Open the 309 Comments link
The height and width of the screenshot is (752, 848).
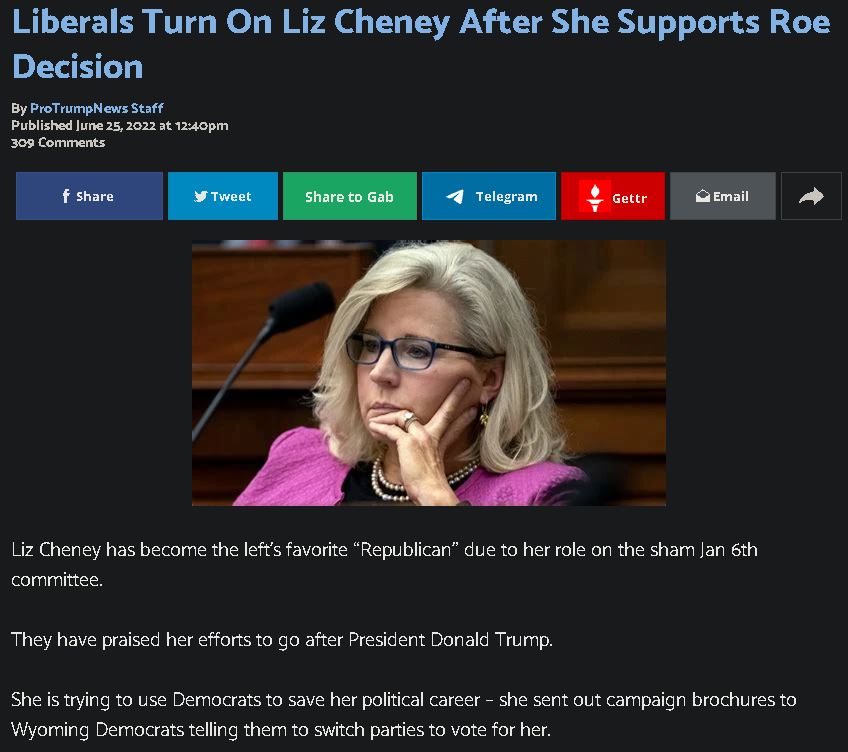(x=58, y=142)
